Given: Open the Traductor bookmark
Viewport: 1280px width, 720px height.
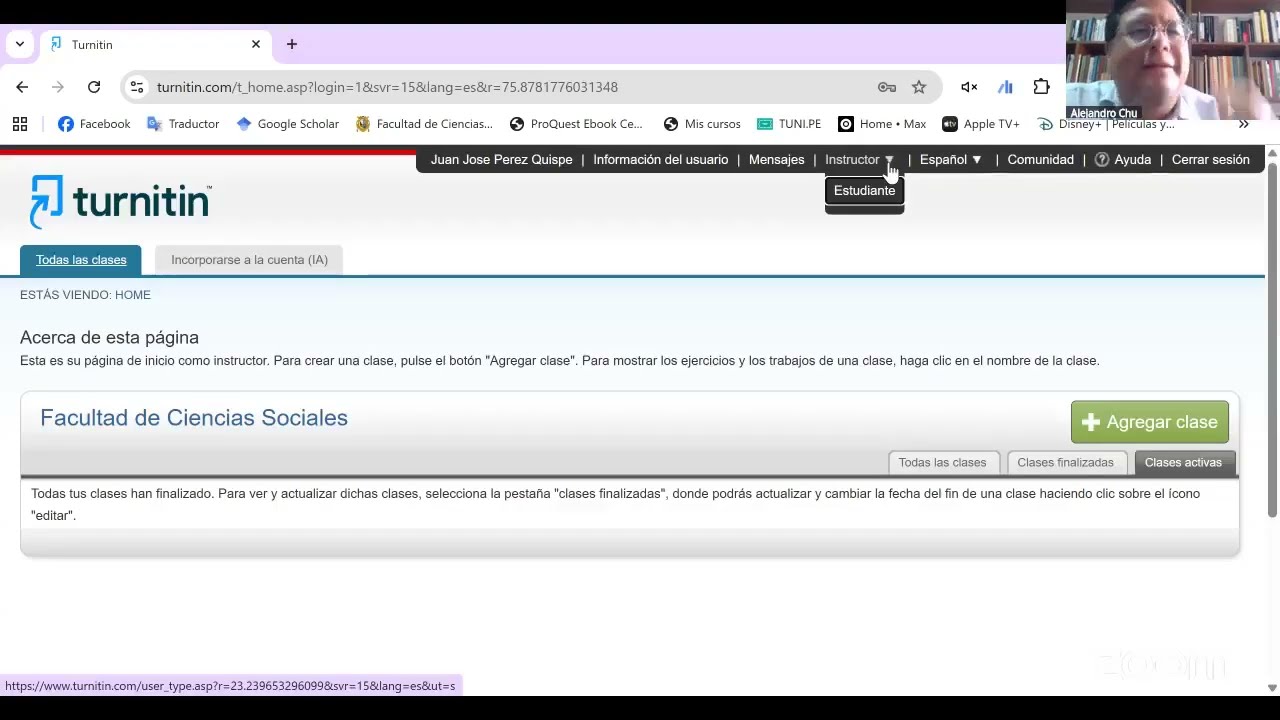Looking at the screenshot, I should [x=183, y=124].
